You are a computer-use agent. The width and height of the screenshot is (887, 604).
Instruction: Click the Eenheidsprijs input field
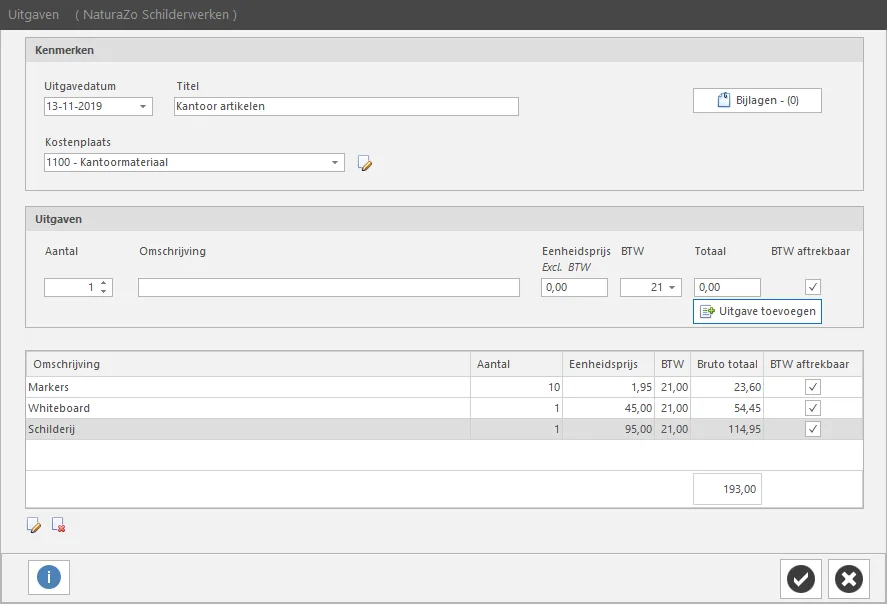click(574, 287)
